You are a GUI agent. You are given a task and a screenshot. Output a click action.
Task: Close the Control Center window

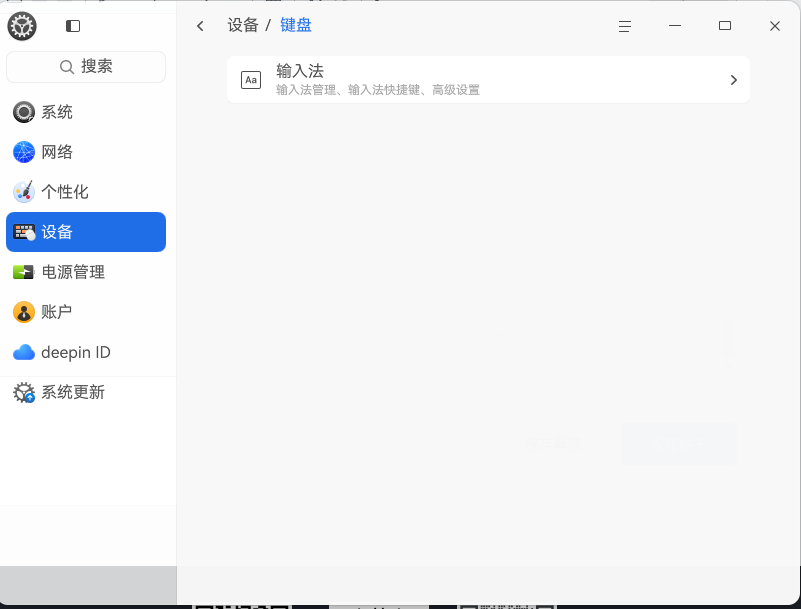(775, 26)
